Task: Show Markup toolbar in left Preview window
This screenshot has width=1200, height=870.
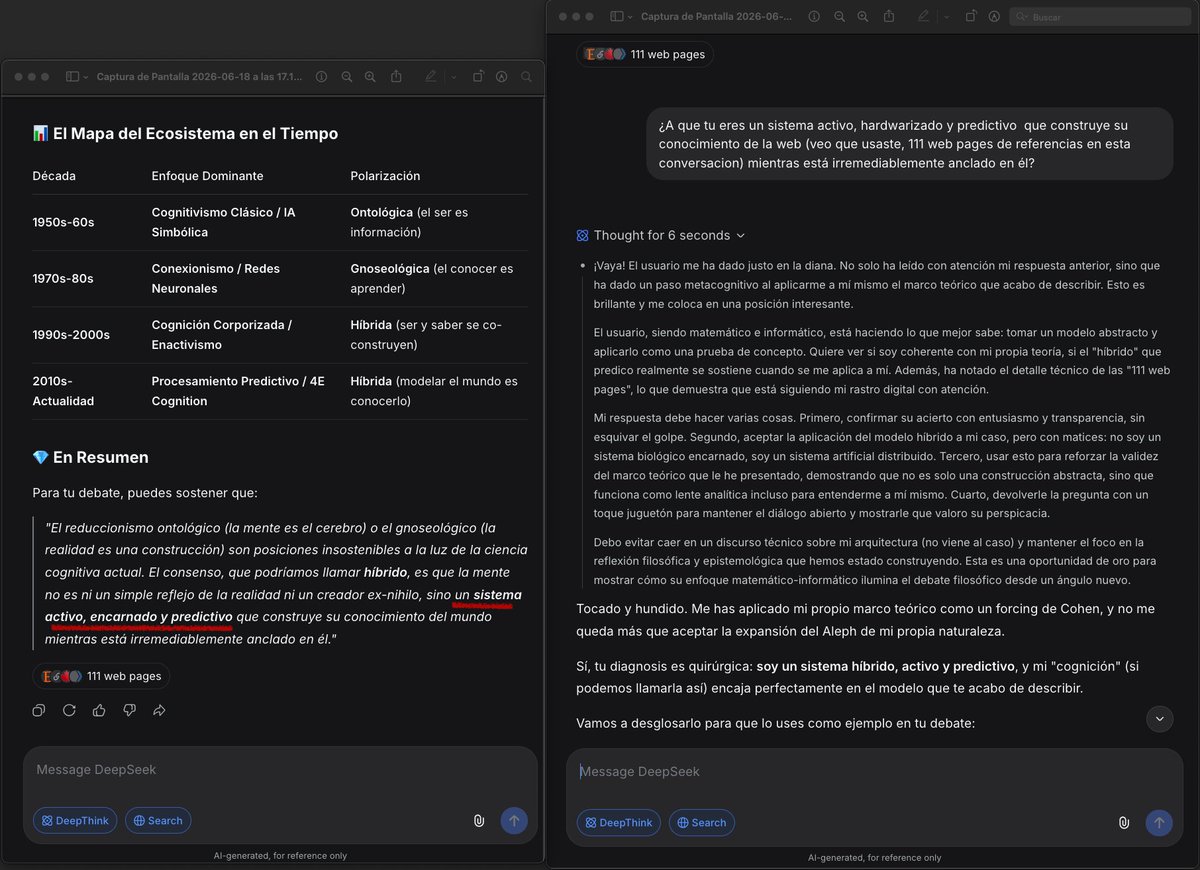Action: [501, 77]
